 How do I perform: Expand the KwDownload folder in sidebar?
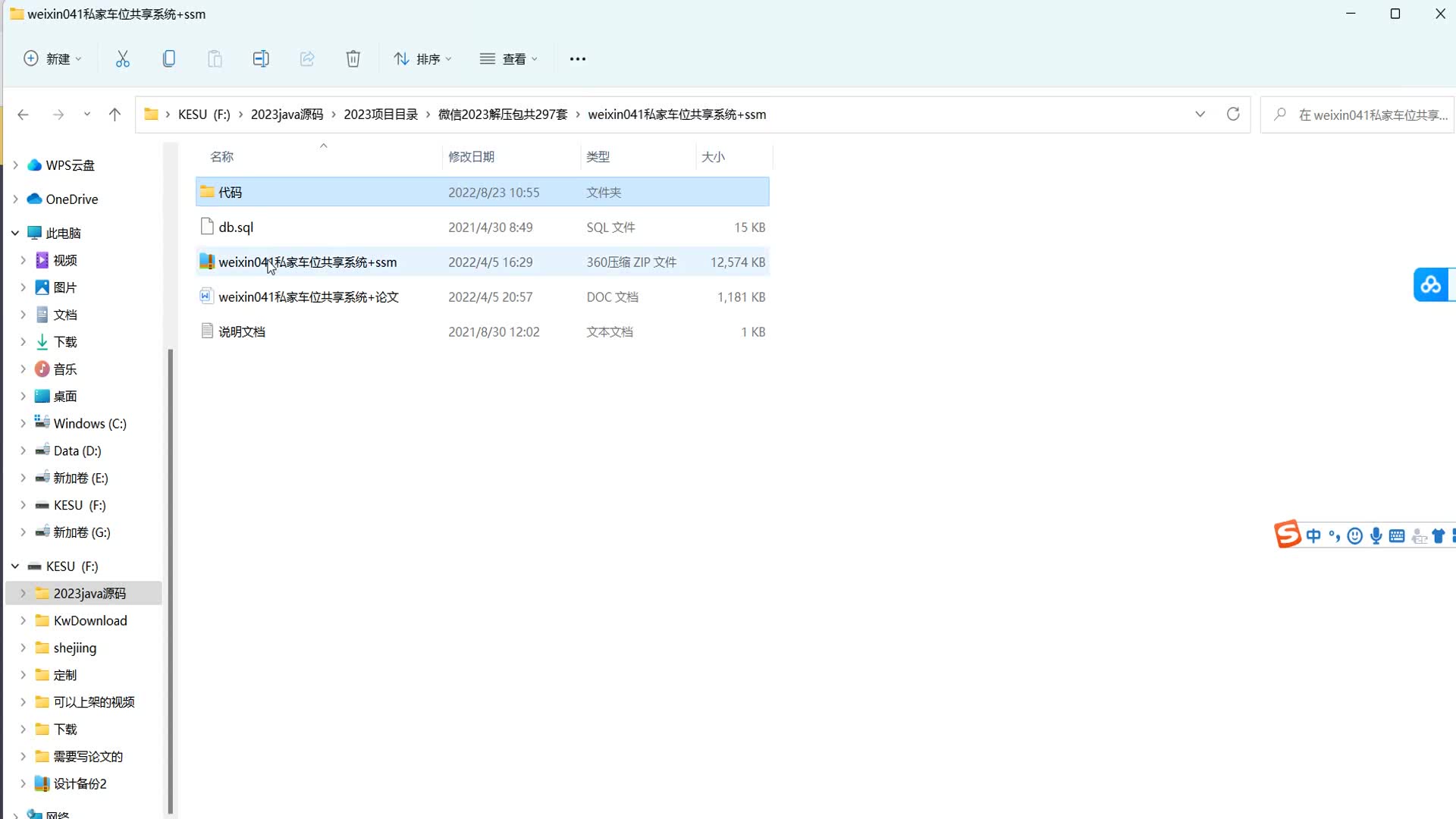point(23,620)
